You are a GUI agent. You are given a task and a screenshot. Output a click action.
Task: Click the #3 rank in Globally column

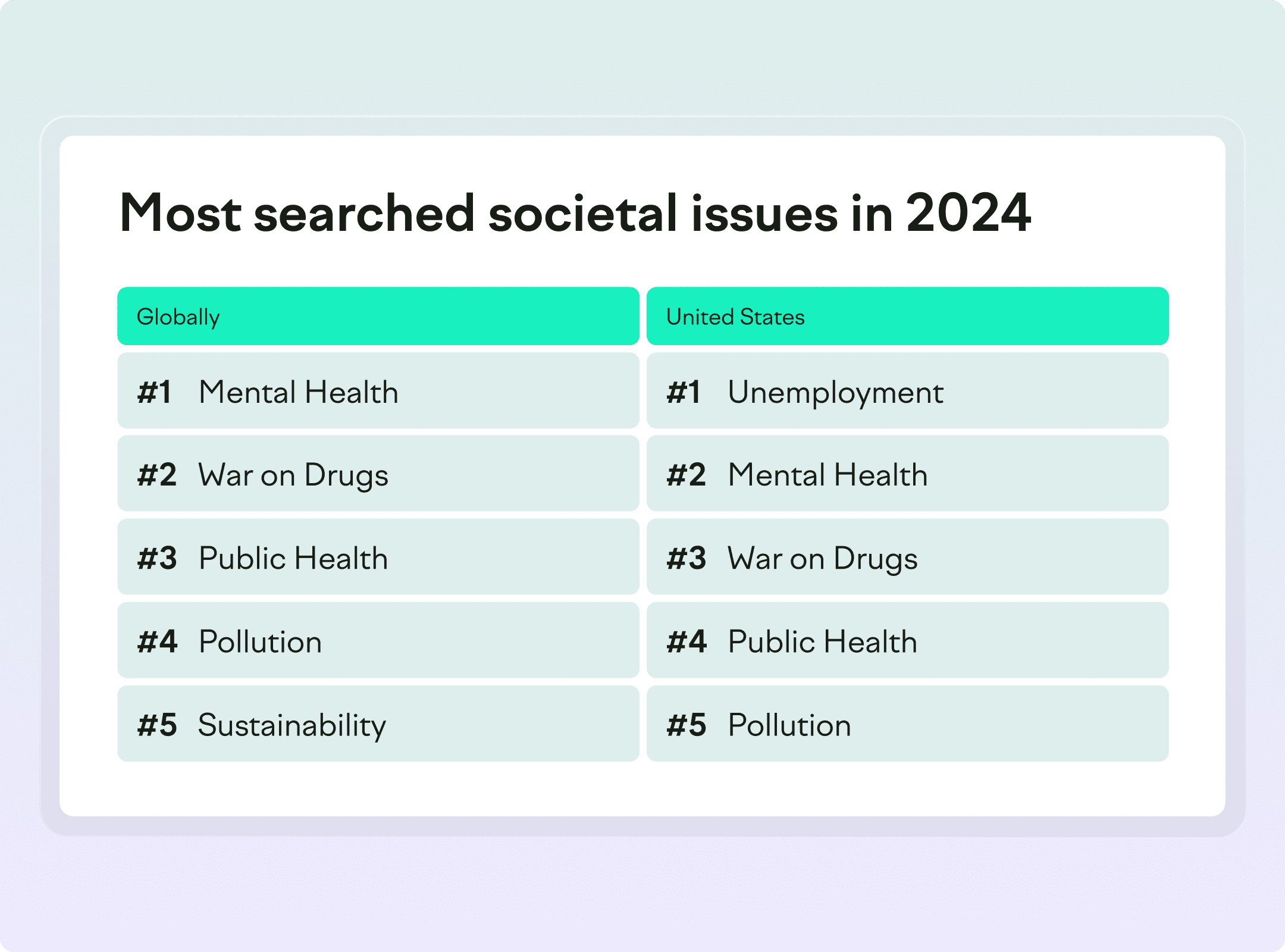click(157, 559)
